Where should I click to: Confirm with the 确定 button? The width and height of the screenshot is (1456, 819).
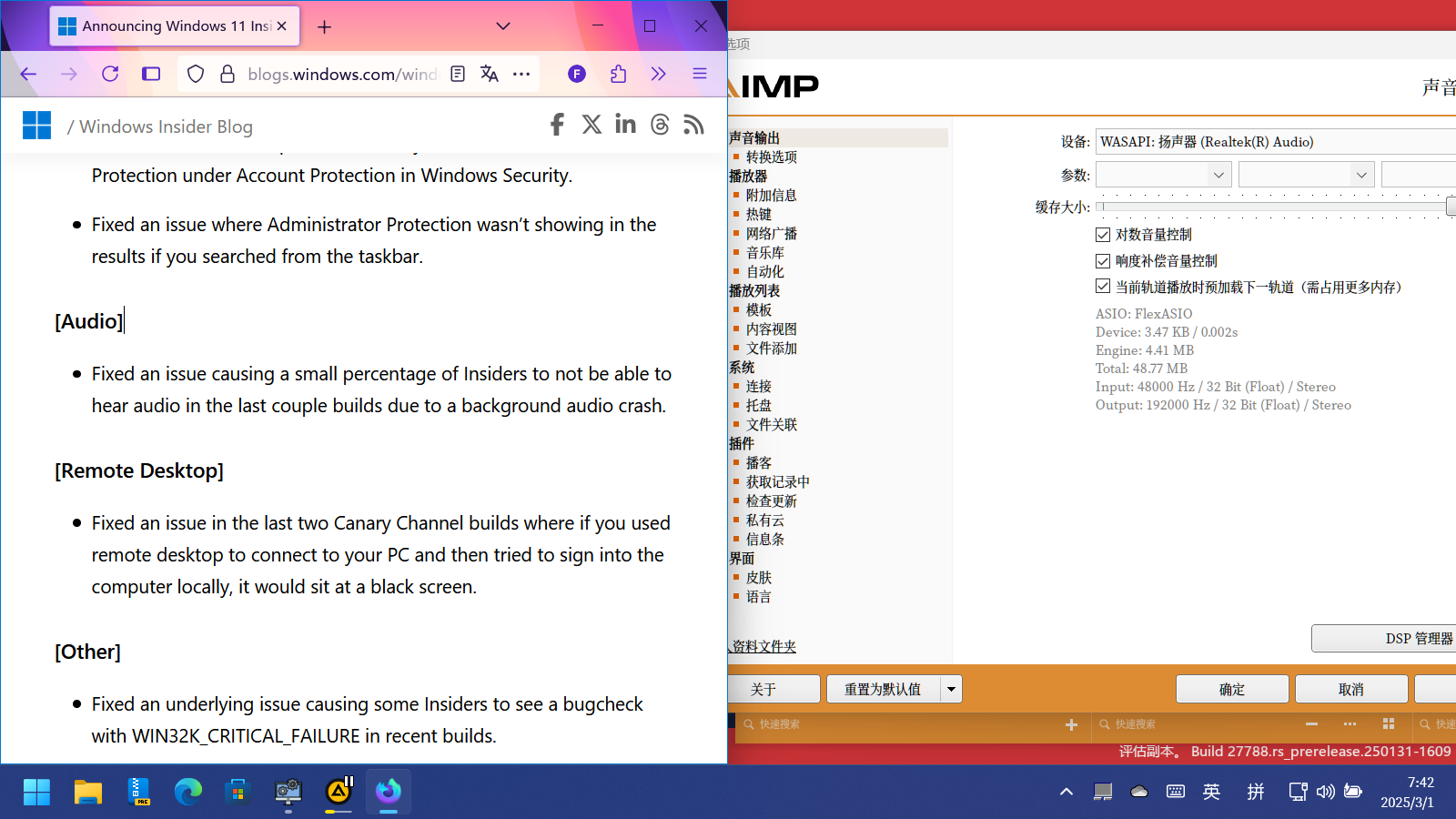pyautogui.click(x=1232, y=689)
